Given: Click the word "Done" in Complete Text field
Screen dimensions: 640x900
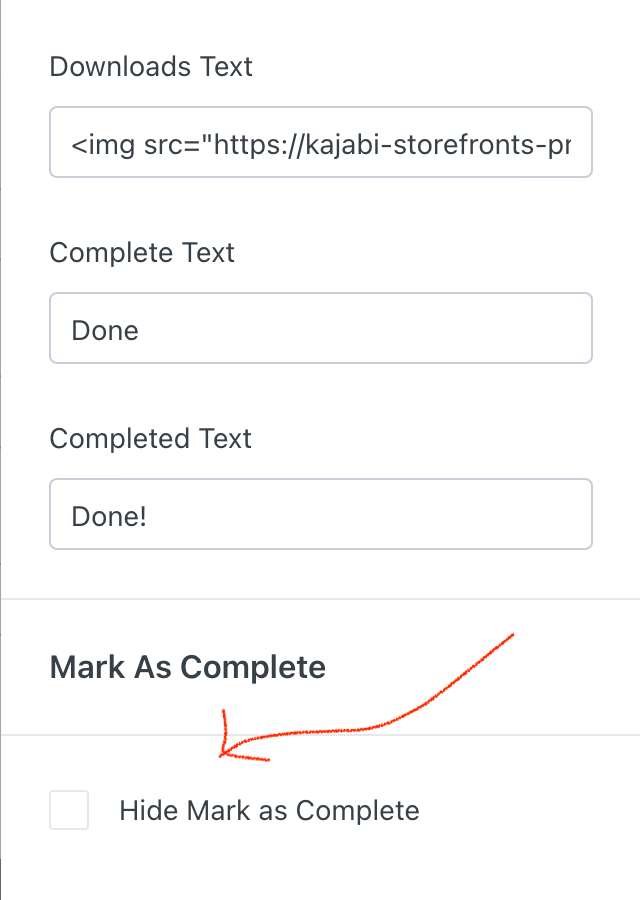Looking at the screenshot, I should tap(105, 331).
